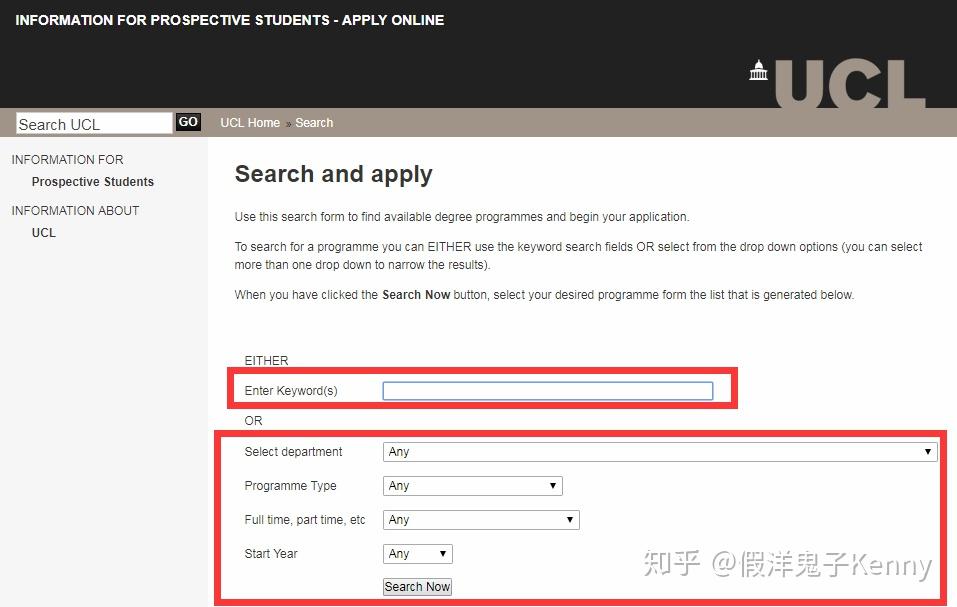Image resolution: width=957 pixels, height=607 pixels.
Task: Open the Programme Type dropdown
Action: point(470,485)
